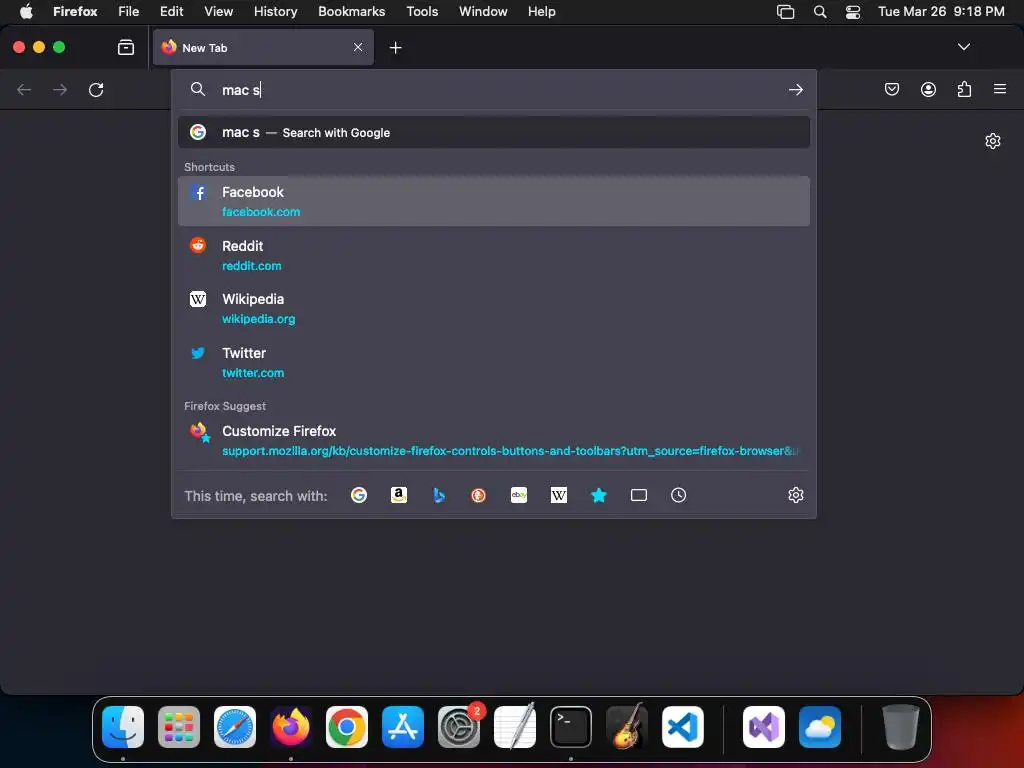Choose "mac s — Search with Google" suggestion

(x=494, y=133)
